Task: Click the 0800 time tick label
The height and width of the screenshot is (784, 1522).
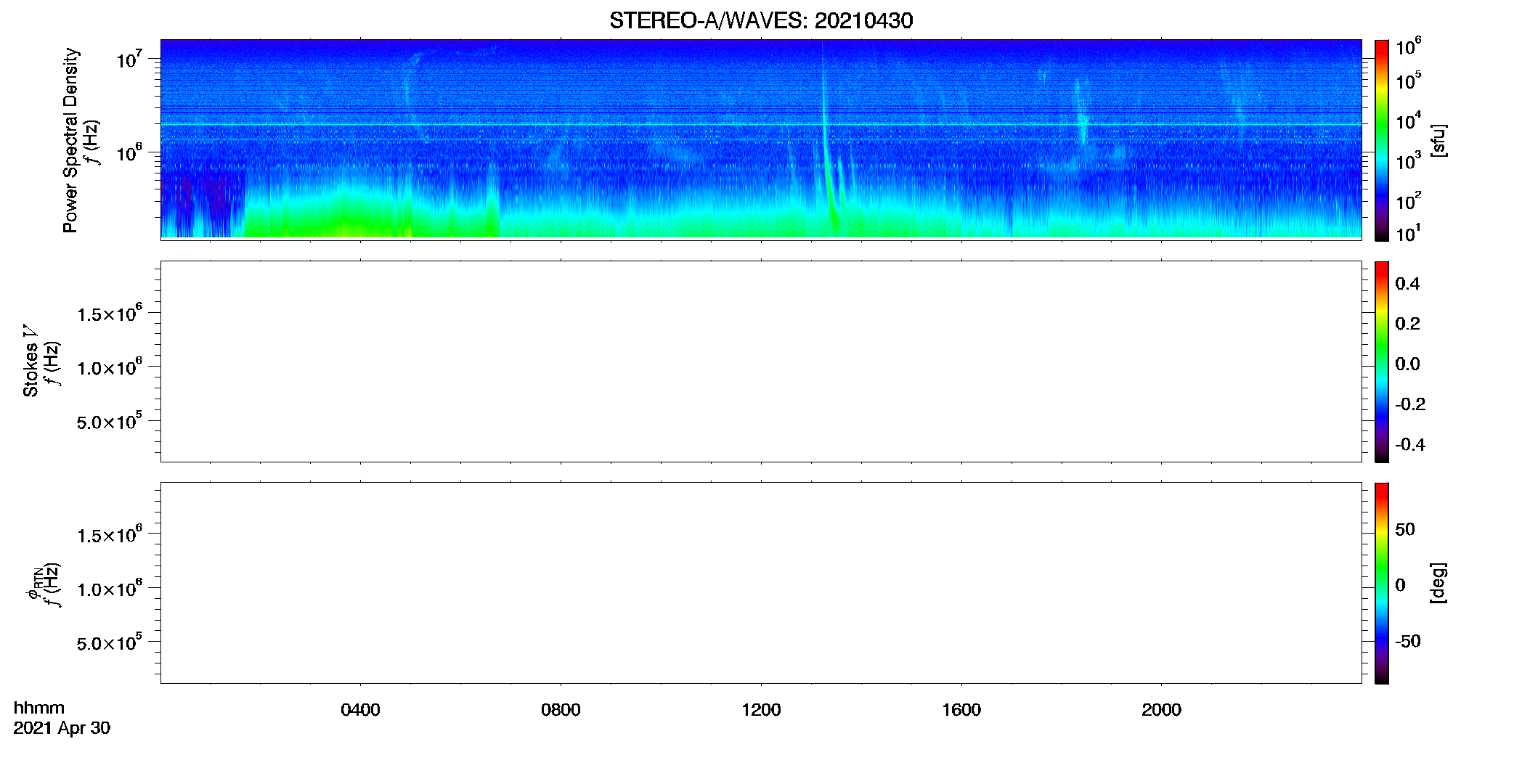Action: click(x=561, y=710)
